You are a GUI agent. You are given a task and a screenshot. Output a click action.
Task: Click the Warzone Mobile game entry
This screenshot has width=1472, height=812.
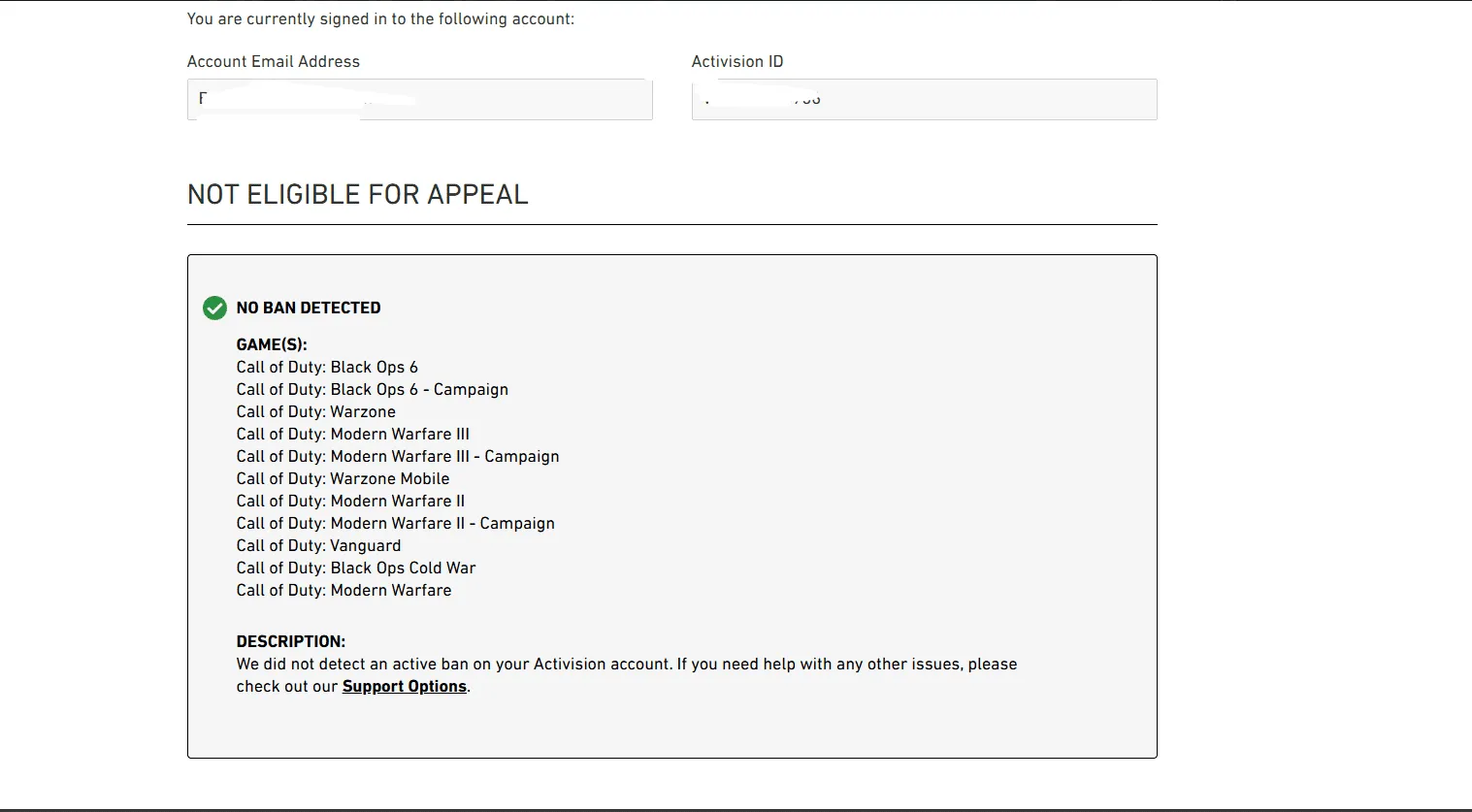click(343, 478)
